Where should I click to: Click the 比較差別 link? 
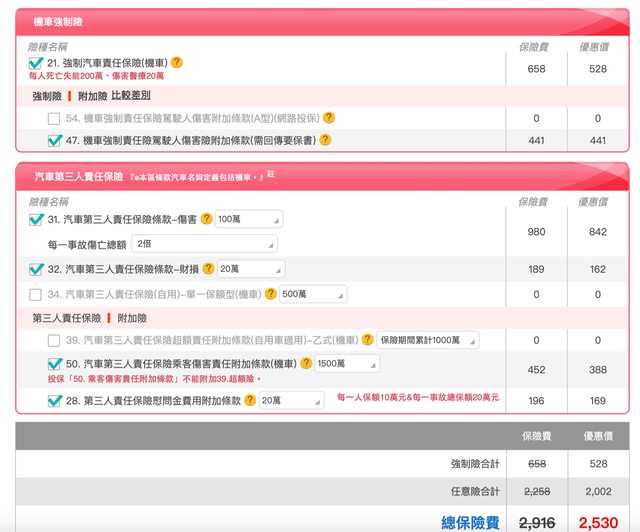131,95
